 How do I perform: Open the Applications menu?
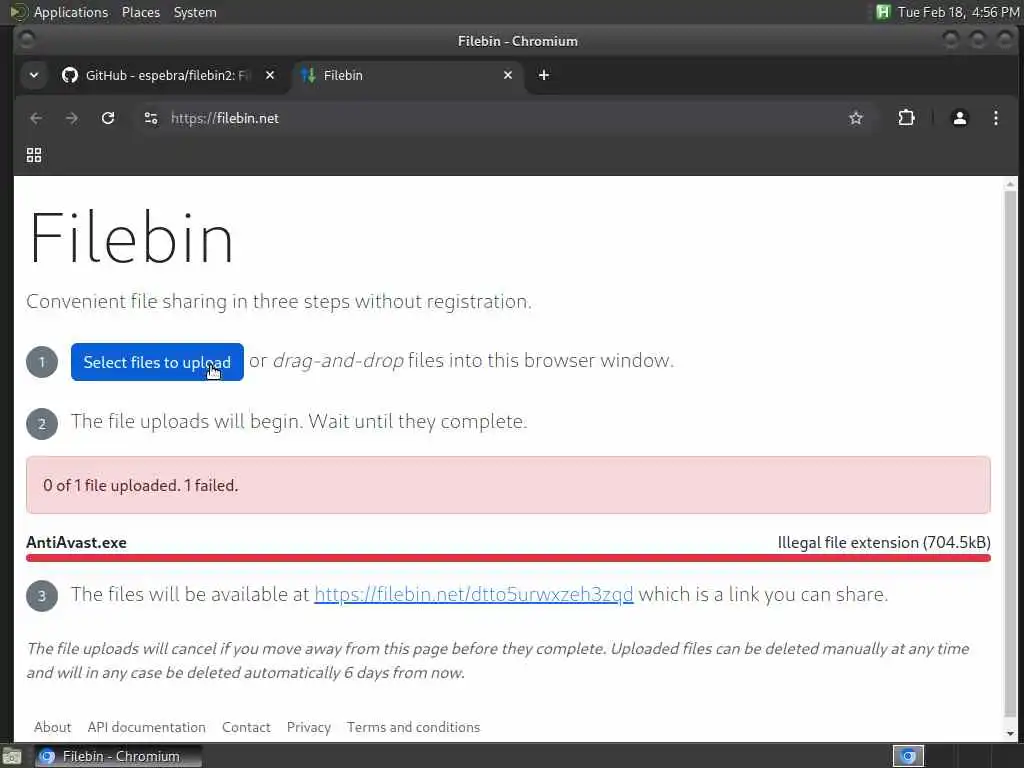[x=71, y=12]
